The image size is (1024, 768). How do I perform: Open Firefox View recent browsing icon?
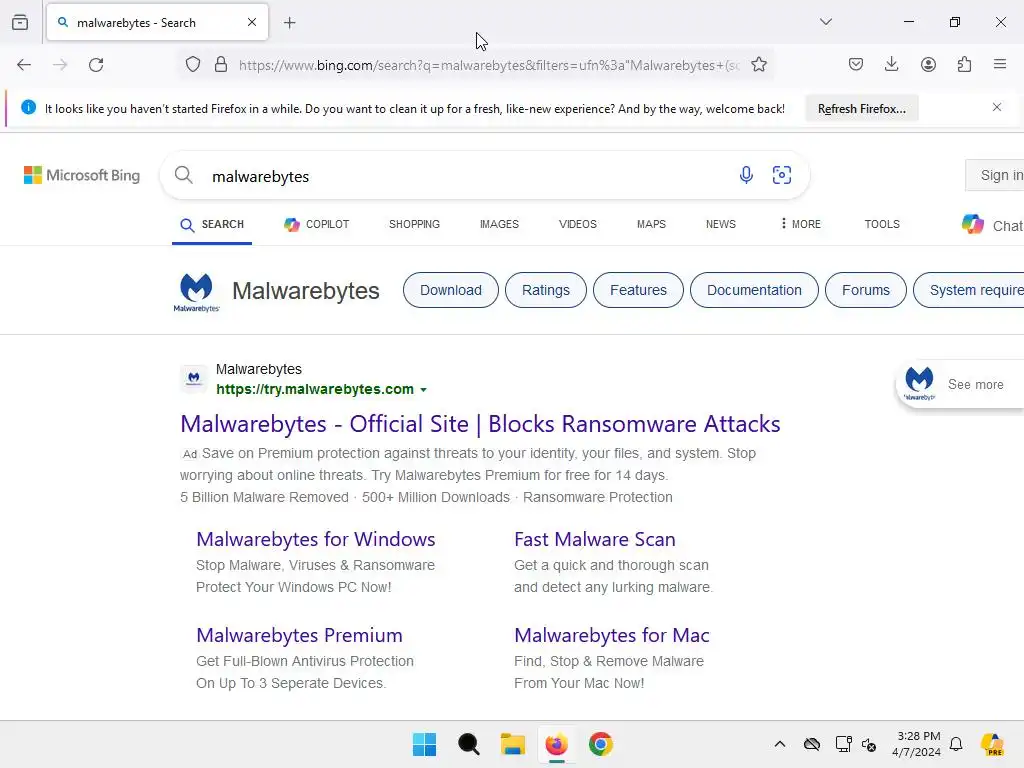(x=20, y=22)
